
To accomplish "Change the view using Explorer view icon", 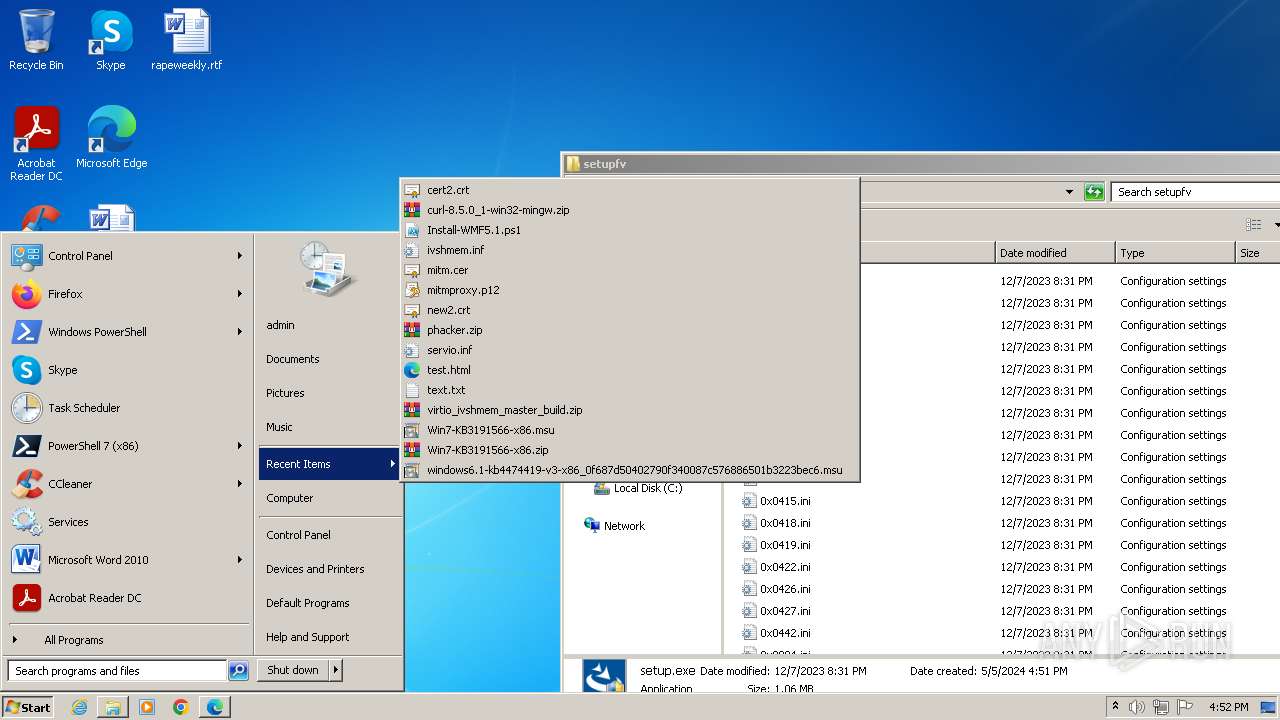I will click(x=1253, y=225).
